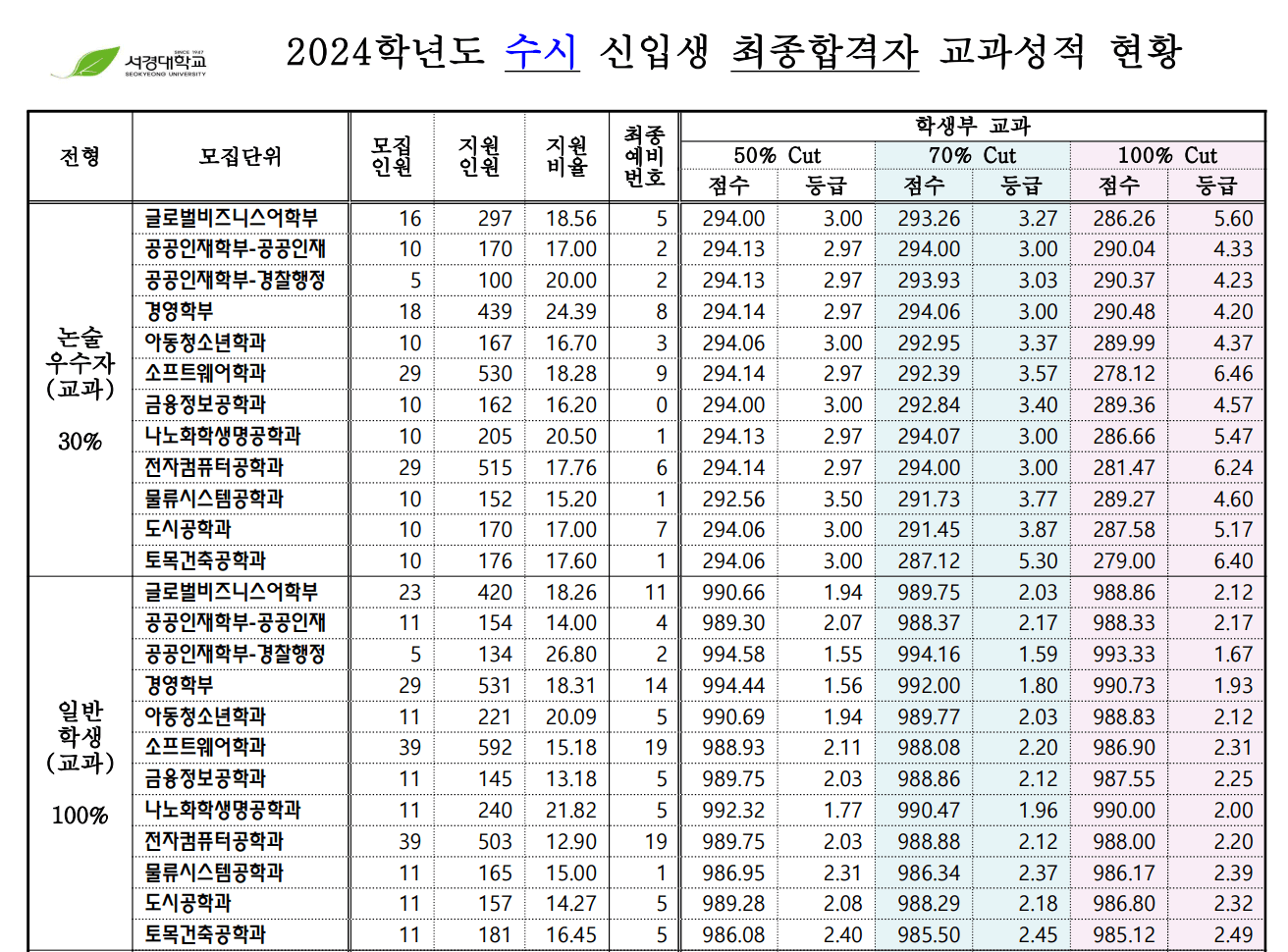This screenshot has width=1288, height=952.
Task: Select the "100% Cut" column header
Action: click(x=1168, y=155)
